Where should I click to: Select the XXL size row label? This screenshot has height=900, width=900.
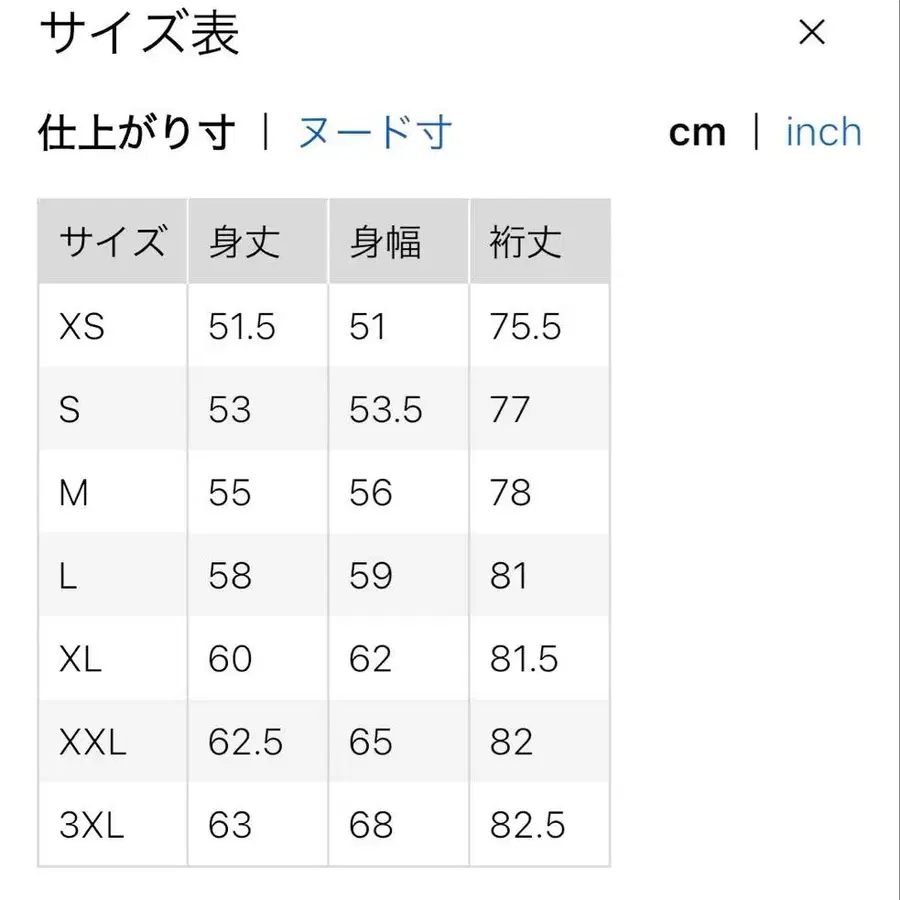tap(93, 742)
